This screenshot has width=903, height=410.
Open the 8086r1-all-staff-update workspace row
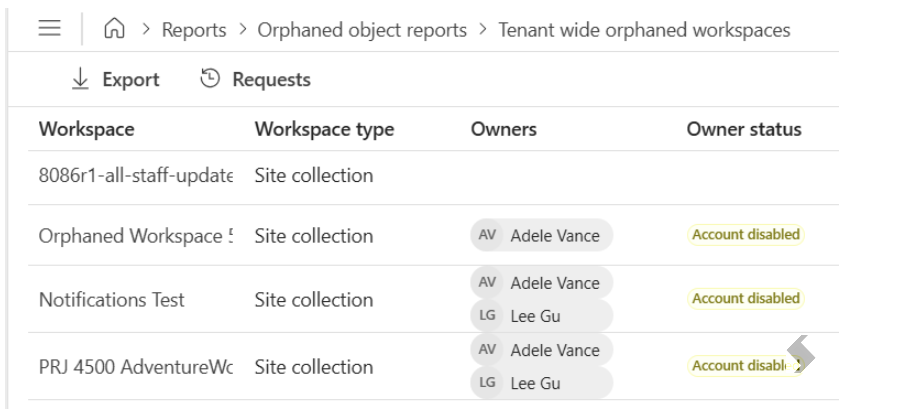(433, 177)
